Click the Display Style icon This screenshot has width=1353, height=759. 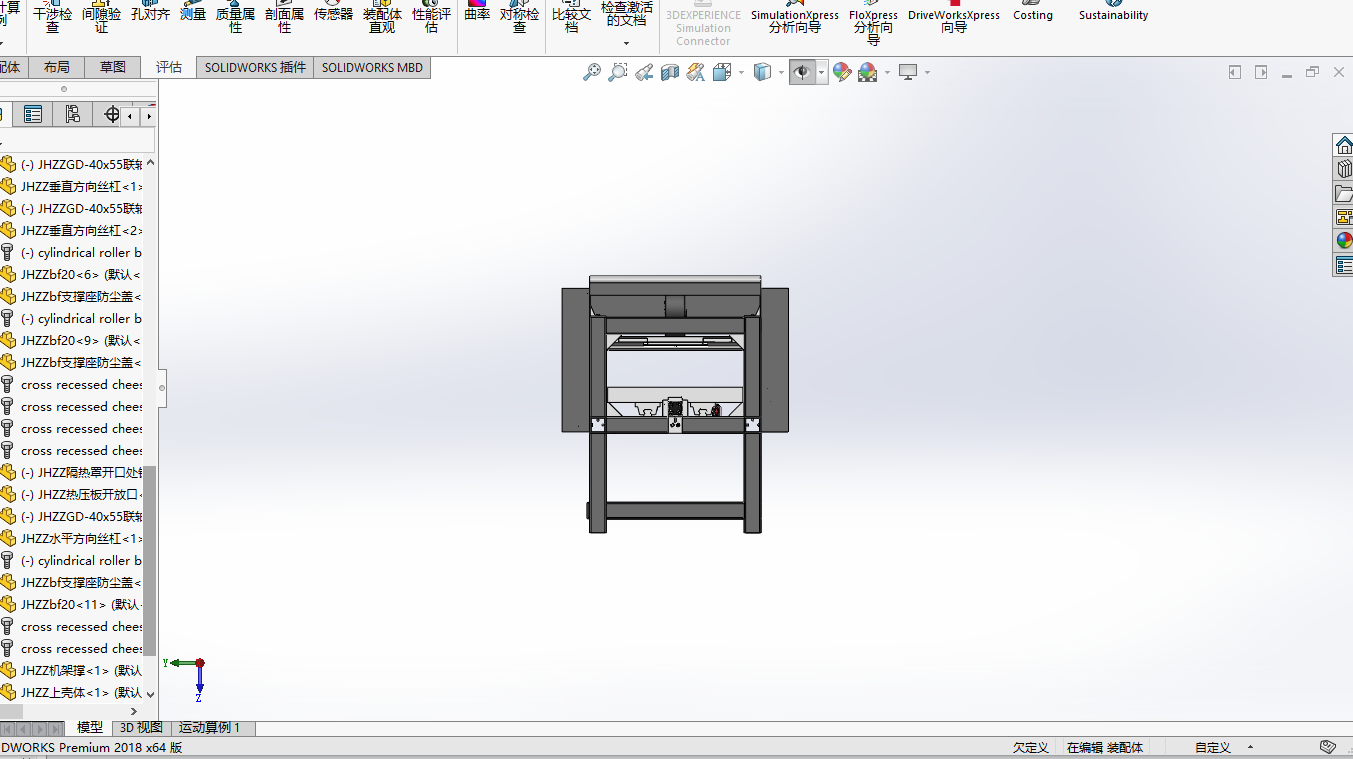pos(762,72)
